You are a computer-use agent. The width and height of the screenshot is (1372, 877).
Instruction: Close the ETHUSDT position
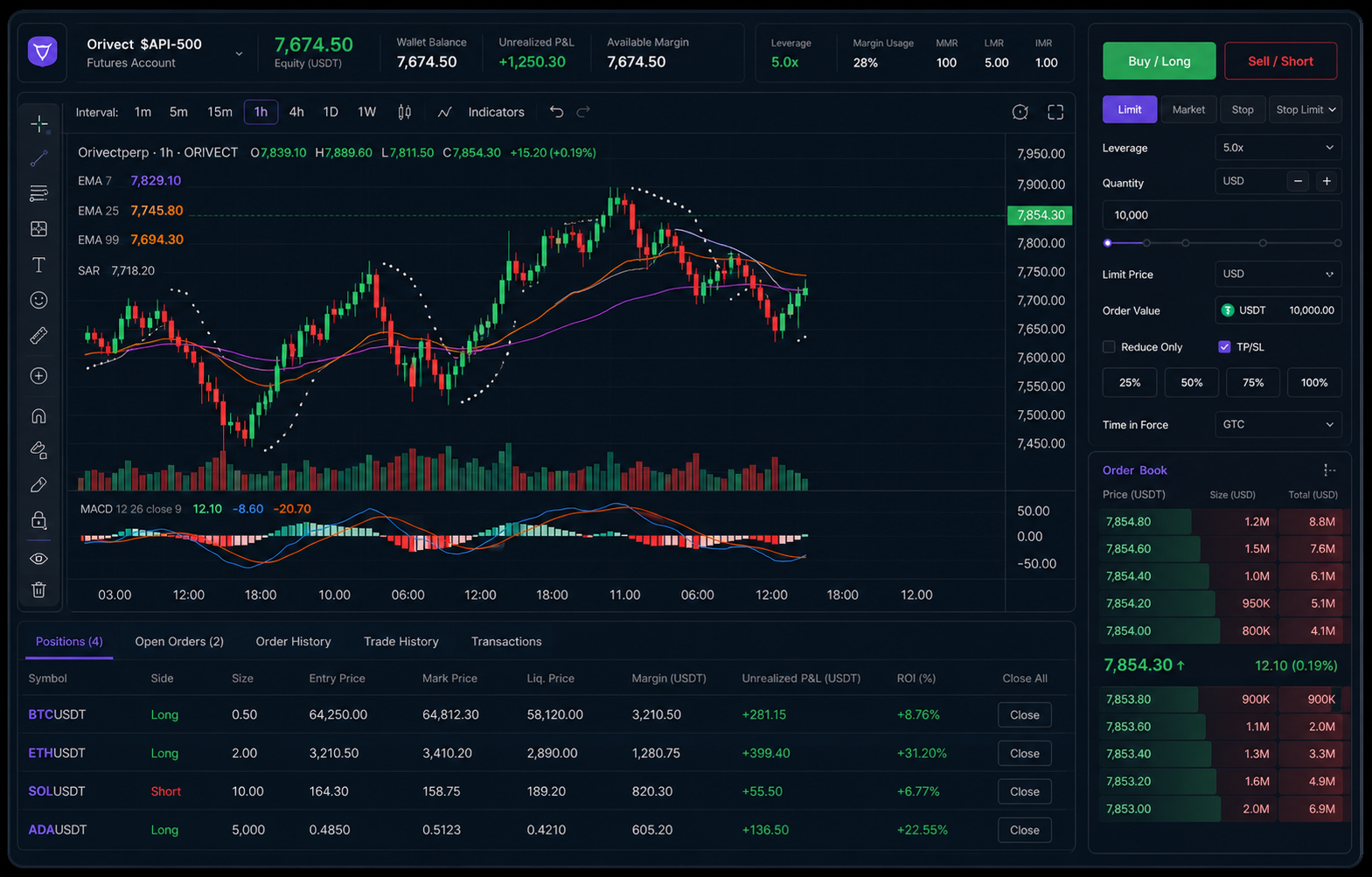[x=1025, y=754]
